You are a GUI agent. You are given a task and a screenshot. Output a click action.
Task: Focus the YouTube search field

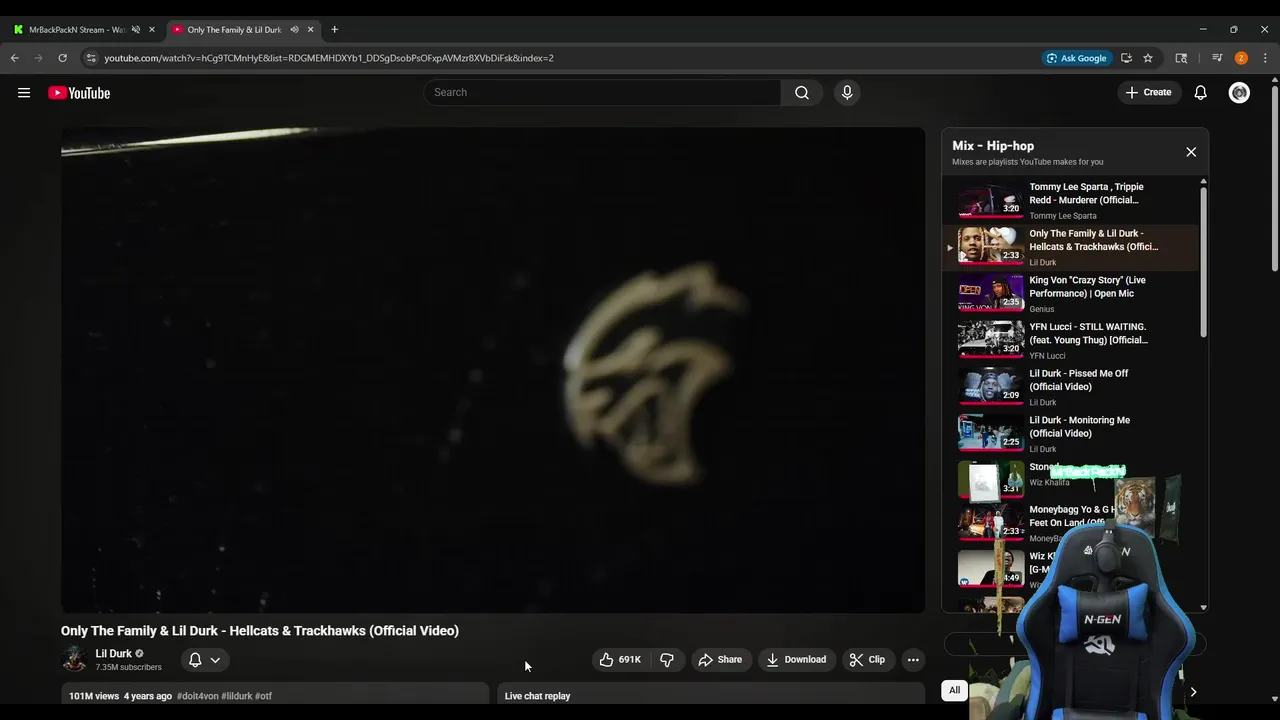point(602,93)
